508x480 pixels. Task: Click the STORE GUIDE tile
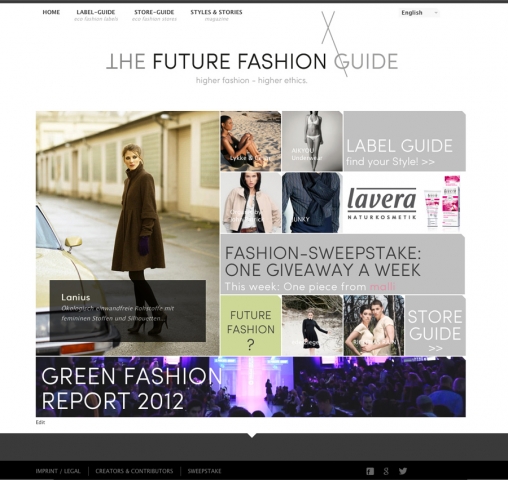point(435,325)
